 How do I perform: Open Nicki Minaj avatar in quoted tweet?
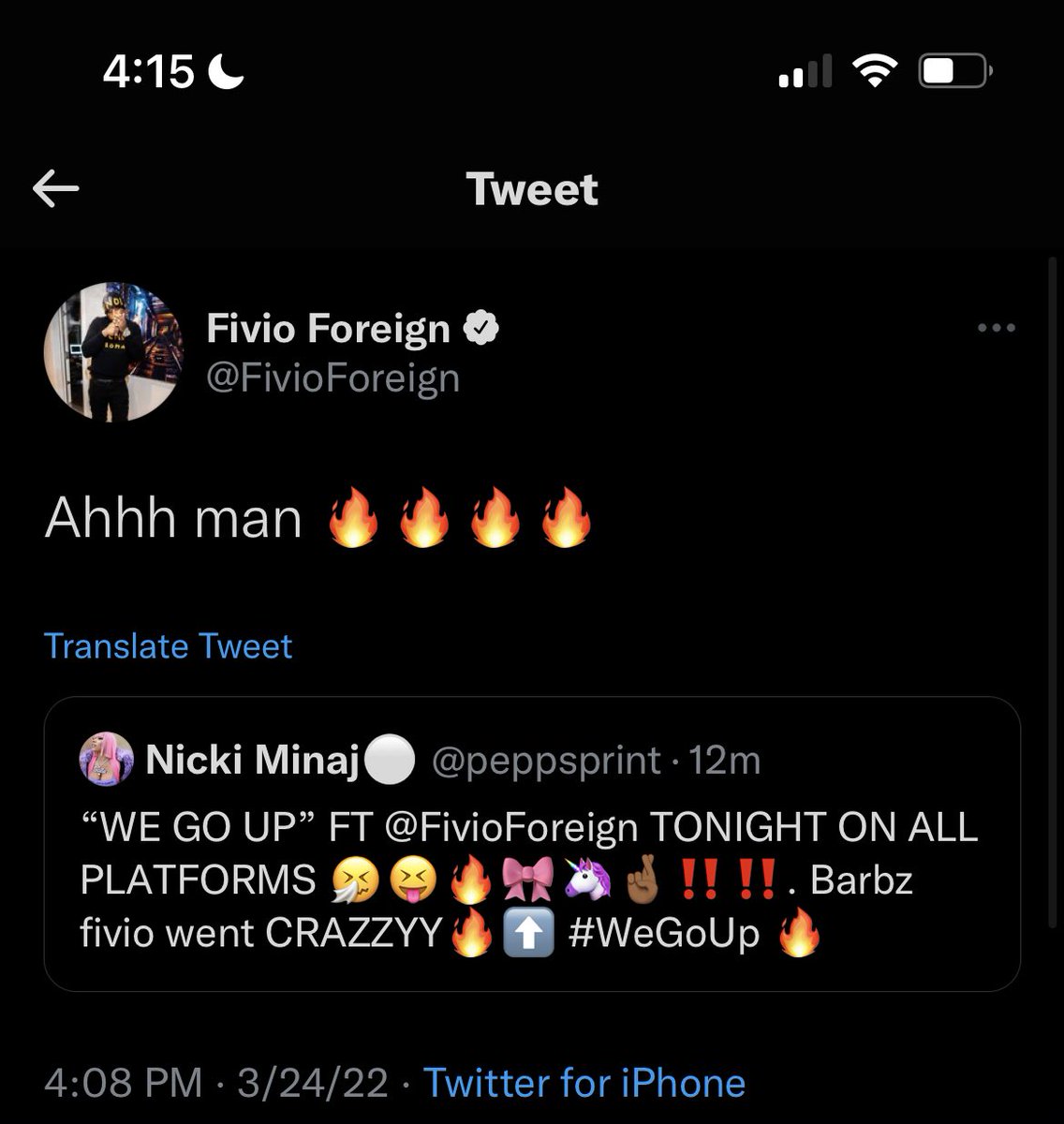coord(107,759)
